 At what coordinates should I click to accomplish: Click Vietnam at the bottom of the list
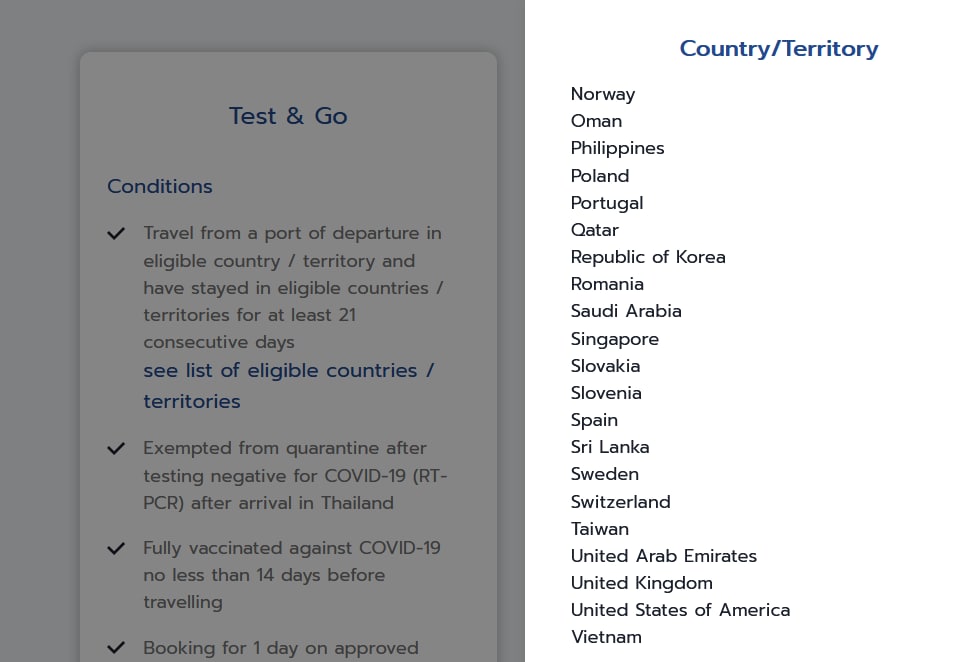point(606,637)
